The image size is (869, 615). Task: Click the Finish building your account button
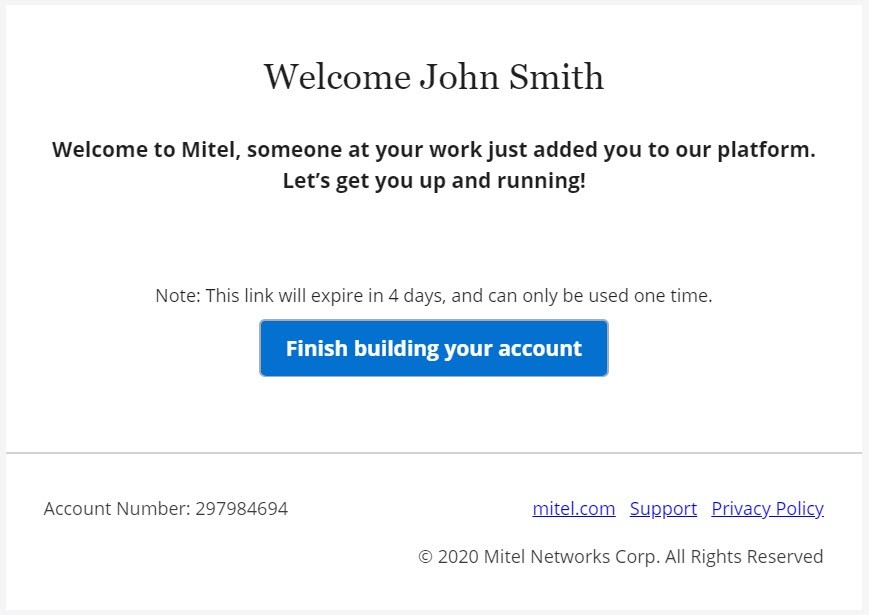click(433, 348)
